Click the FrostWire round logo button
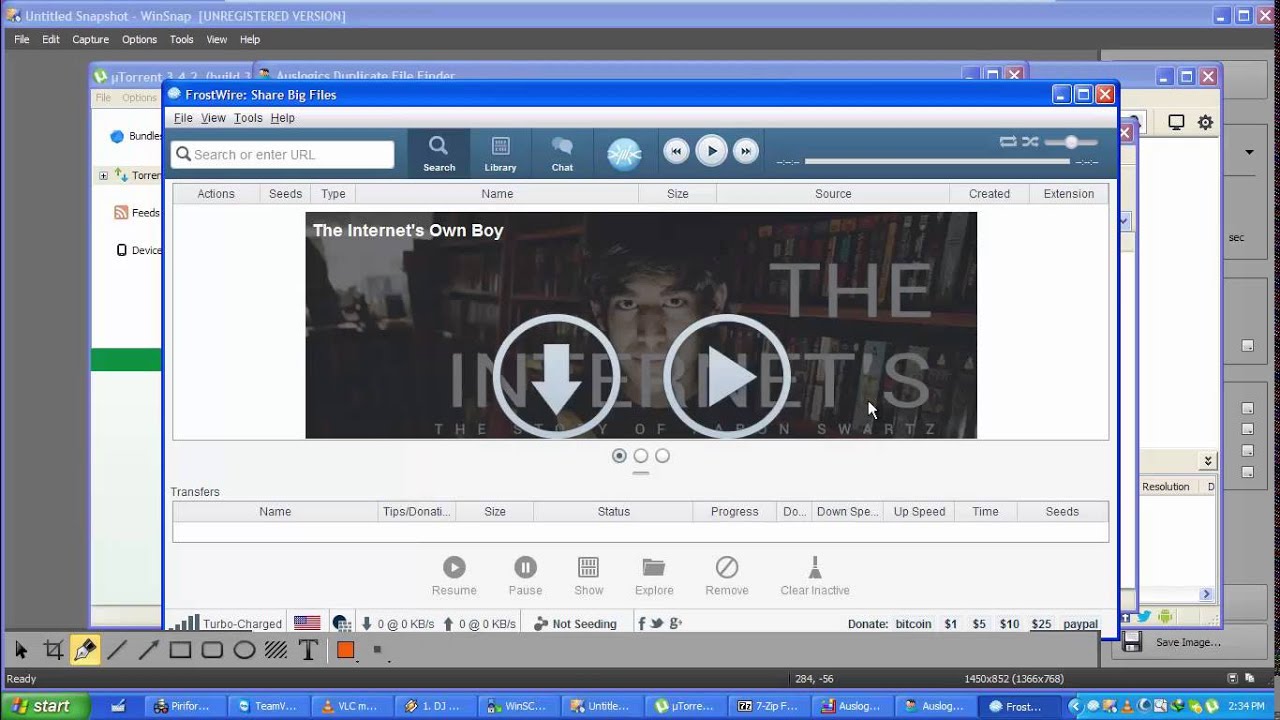Screen dimensions: 1280x720 click(x=624, y=153)
